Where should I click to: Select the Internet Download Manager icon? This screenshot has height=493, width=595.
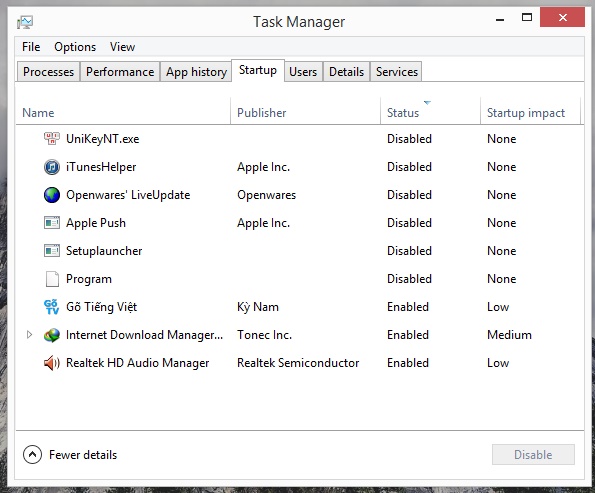[52, 335]
